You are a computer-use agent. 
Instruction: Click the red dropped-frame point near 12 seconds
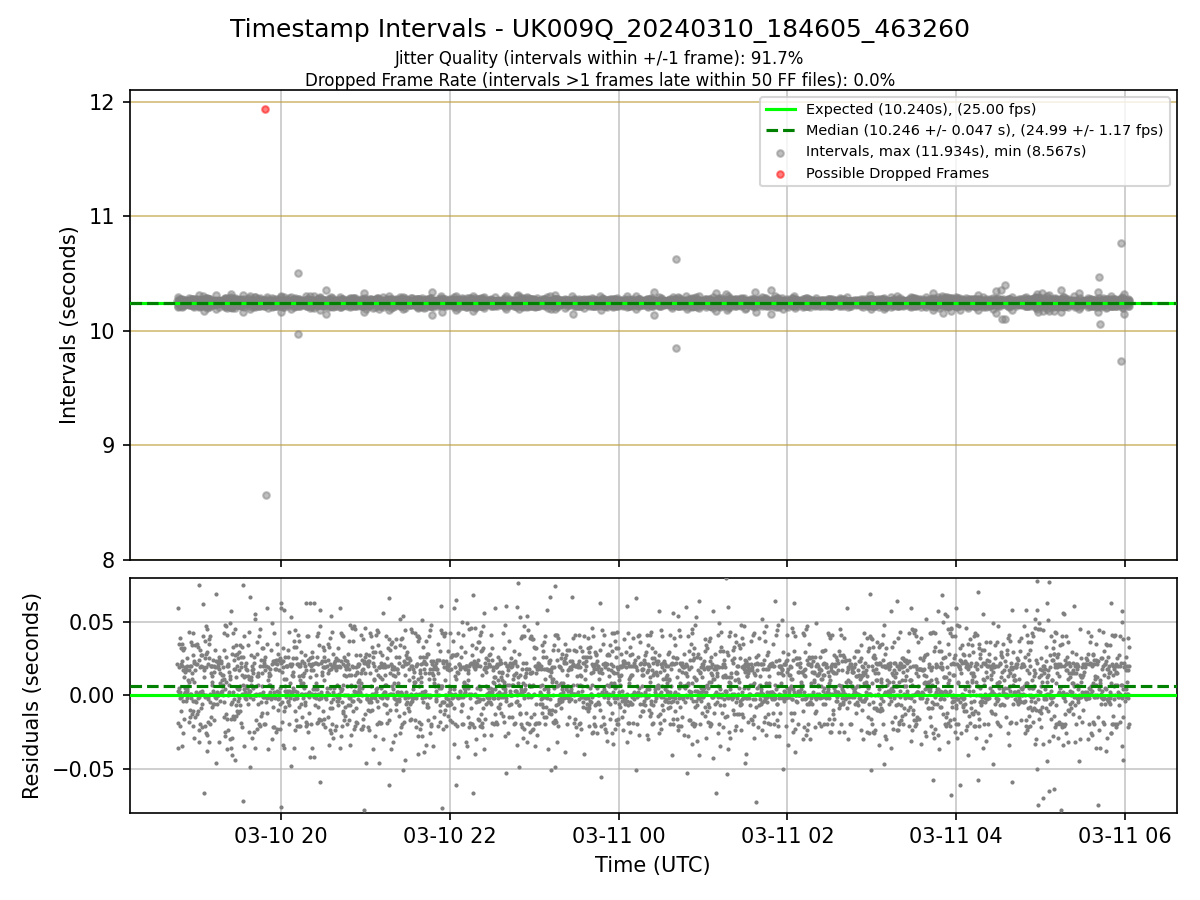point(265,109)
